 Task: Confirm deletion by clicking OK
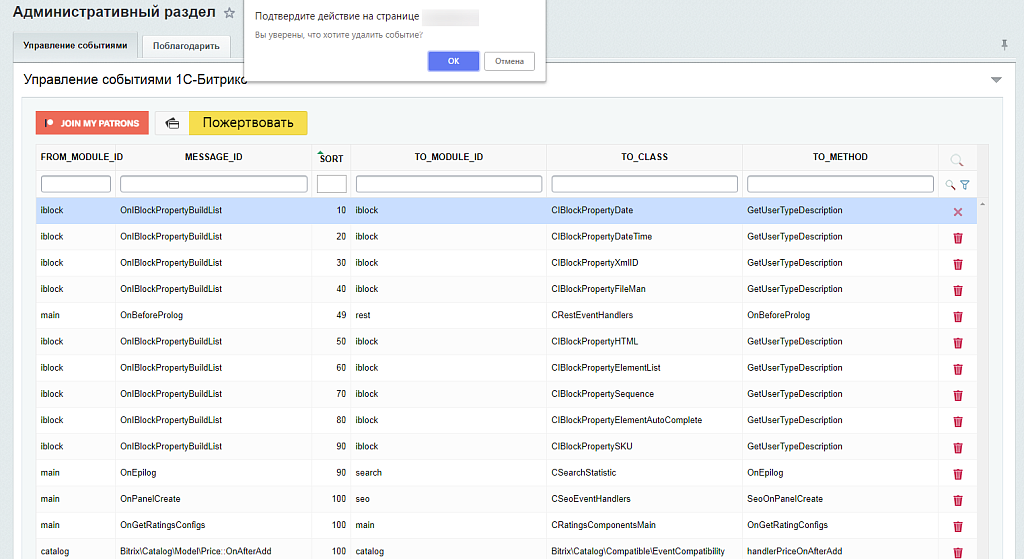click(453, 61)
